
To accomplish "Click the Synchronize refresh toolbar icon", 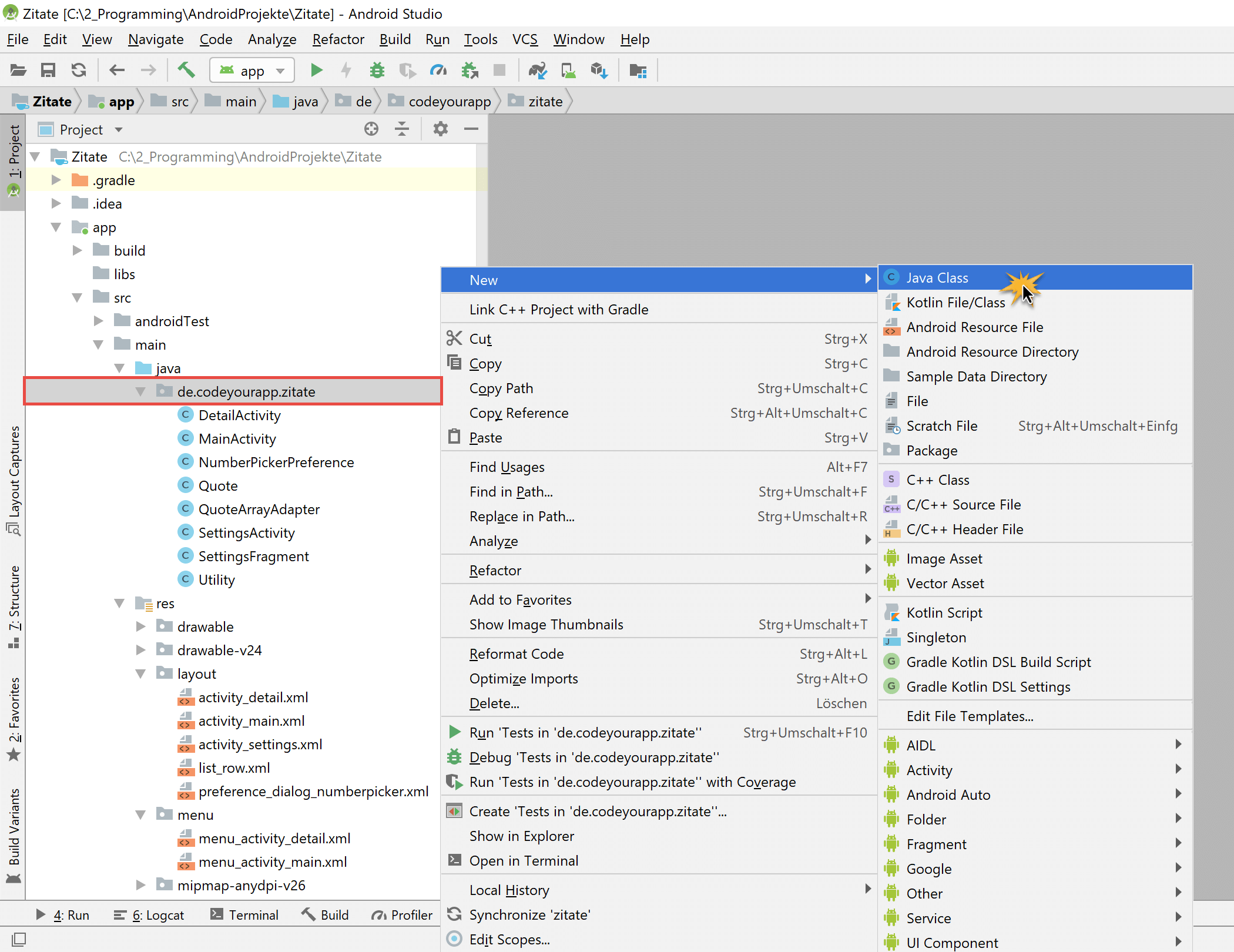I will [79, 71].
